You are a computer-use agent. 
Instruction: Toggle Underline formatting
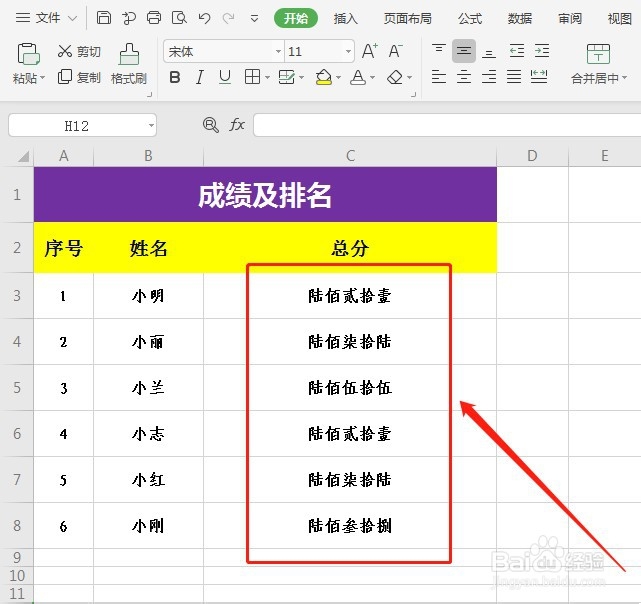[x=225, y=77]
